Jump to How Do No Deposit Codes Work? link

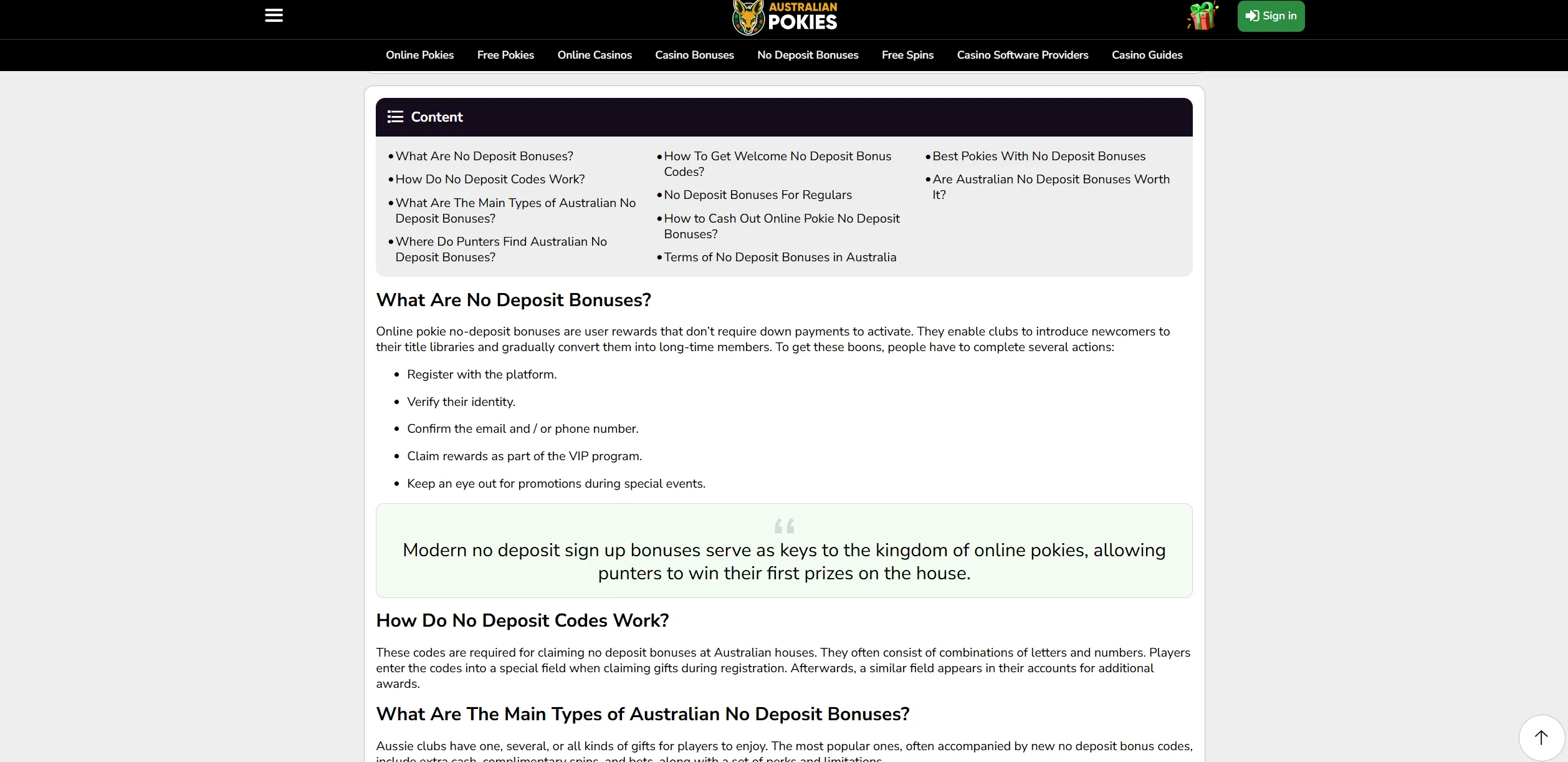click(x=490, y=180)
